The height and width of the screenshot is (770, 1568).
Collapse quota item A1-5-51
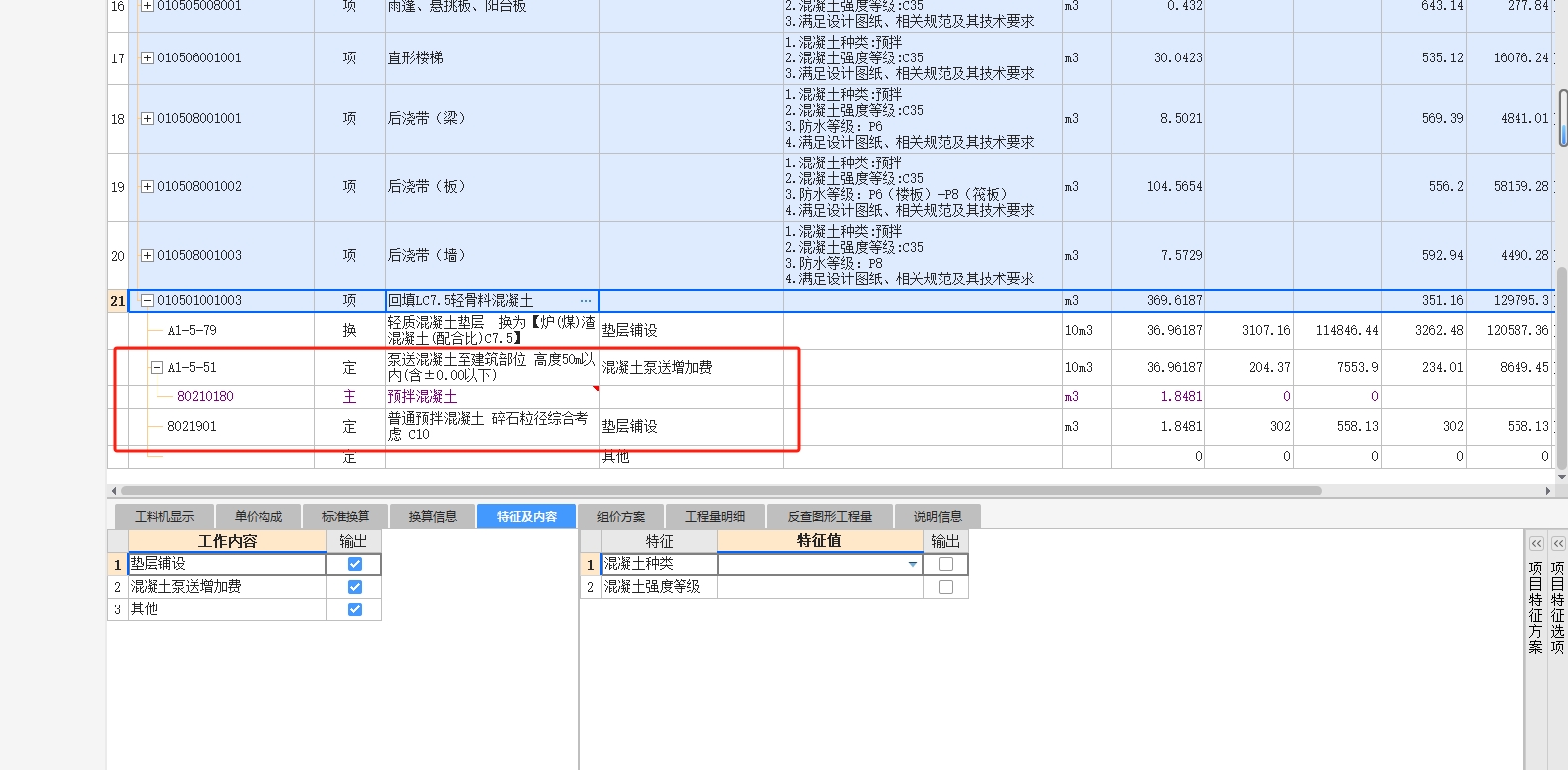[x=157, y=368]
